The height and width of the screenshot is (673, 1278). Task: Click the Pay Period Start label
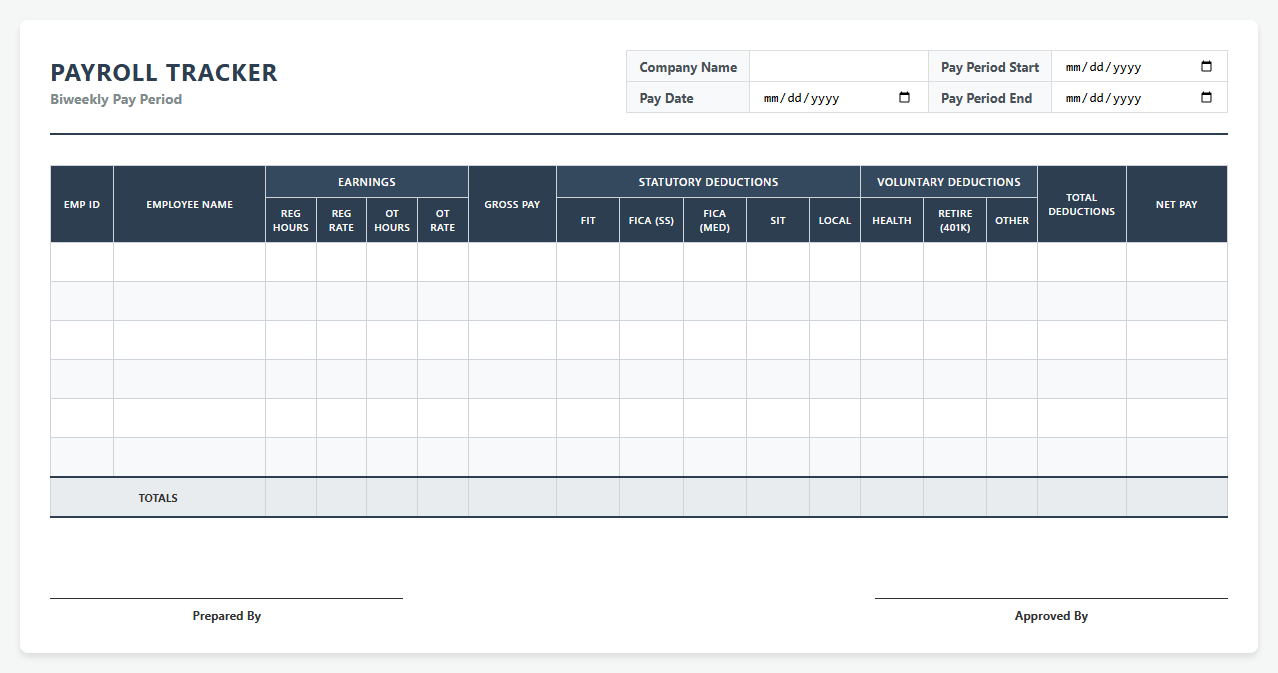990,67
